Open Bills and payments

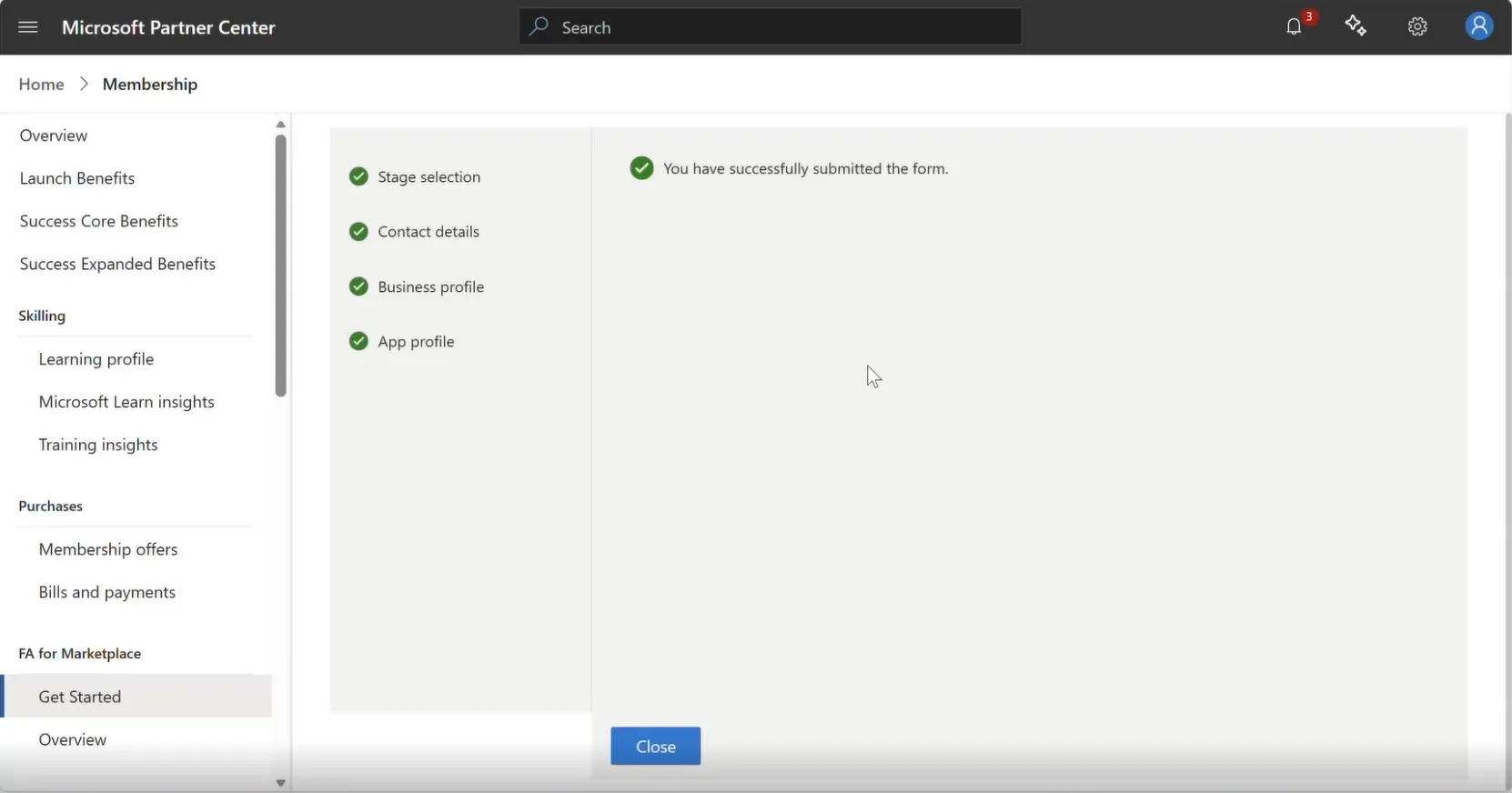tap(107, 592)
